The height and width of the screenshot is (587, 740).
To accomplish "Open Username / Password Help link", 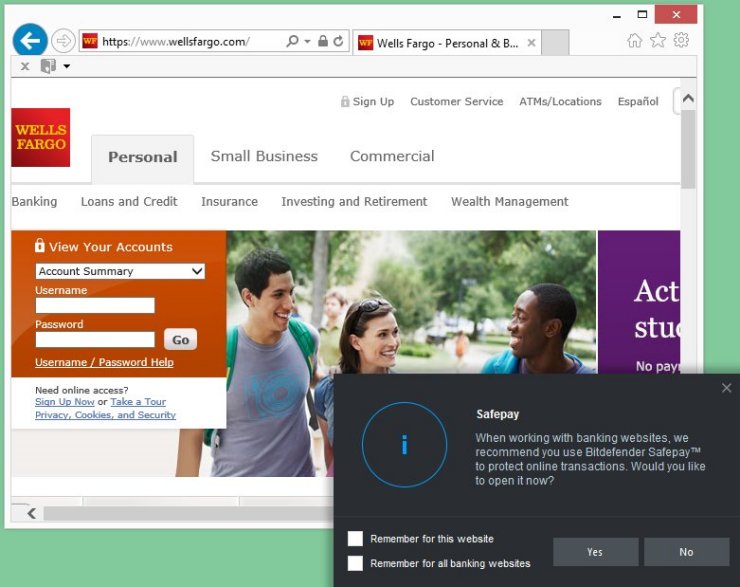I will [104, 362].
